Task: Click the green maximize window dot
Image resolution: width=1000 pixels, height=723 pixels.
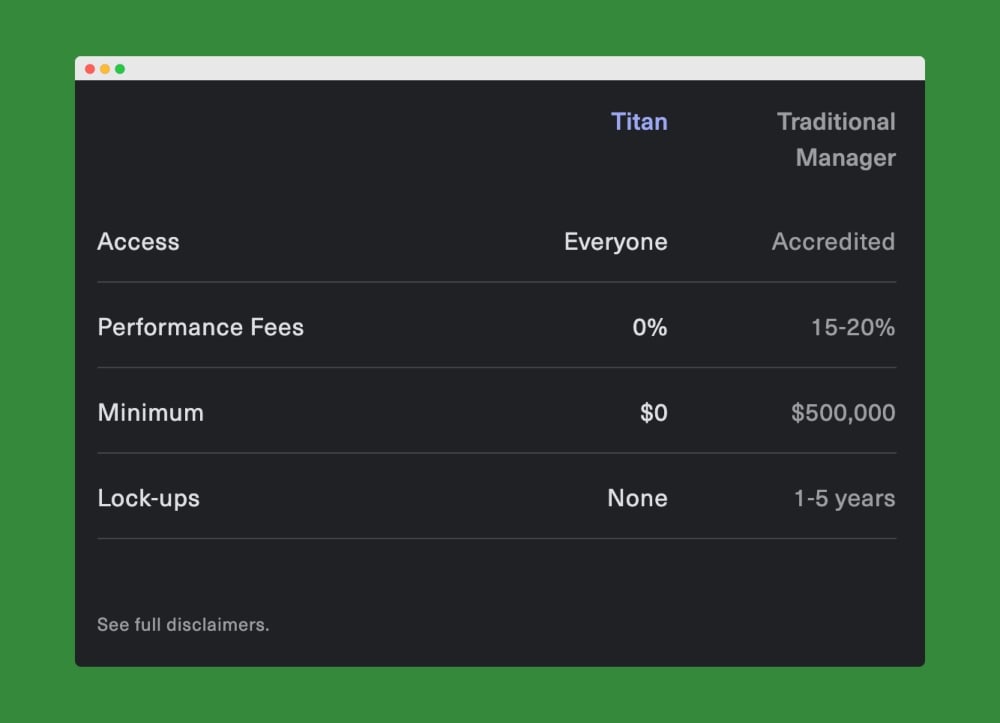Action: [x=120, y=69]
